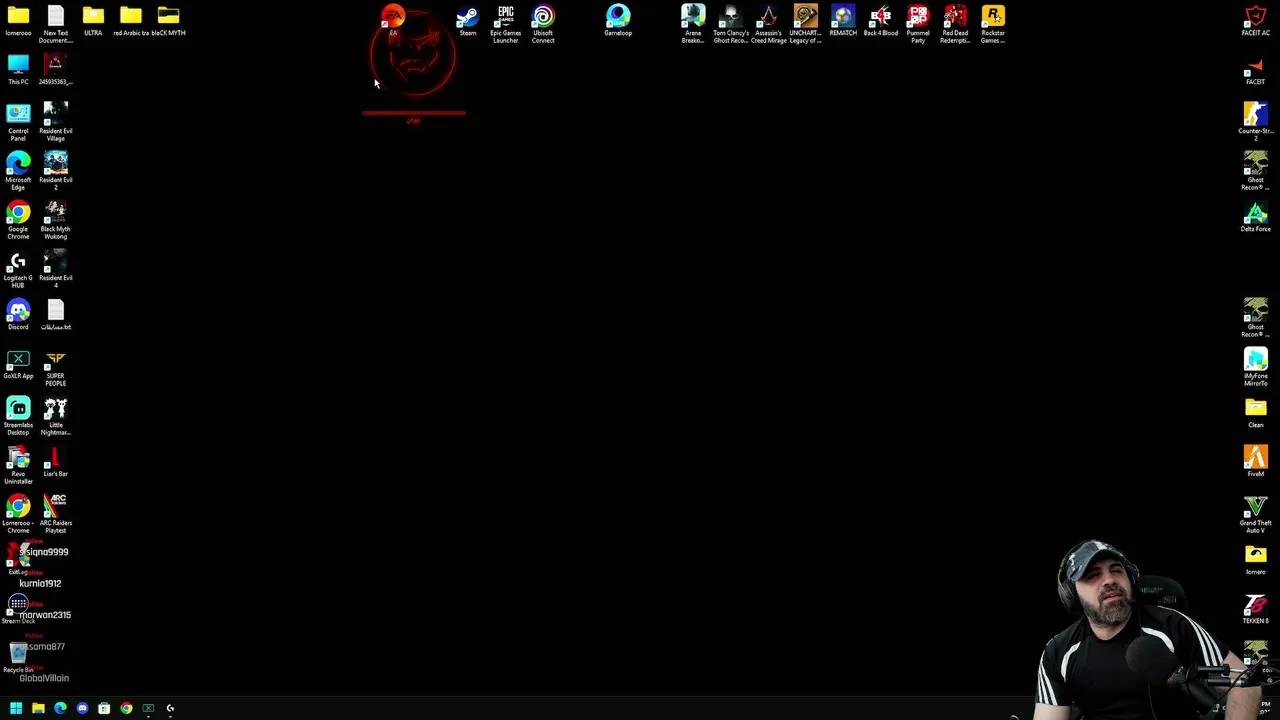This screenshot has height=720, width=1280.
Task: Open the Clean folder
Action: coord(1256,413)
